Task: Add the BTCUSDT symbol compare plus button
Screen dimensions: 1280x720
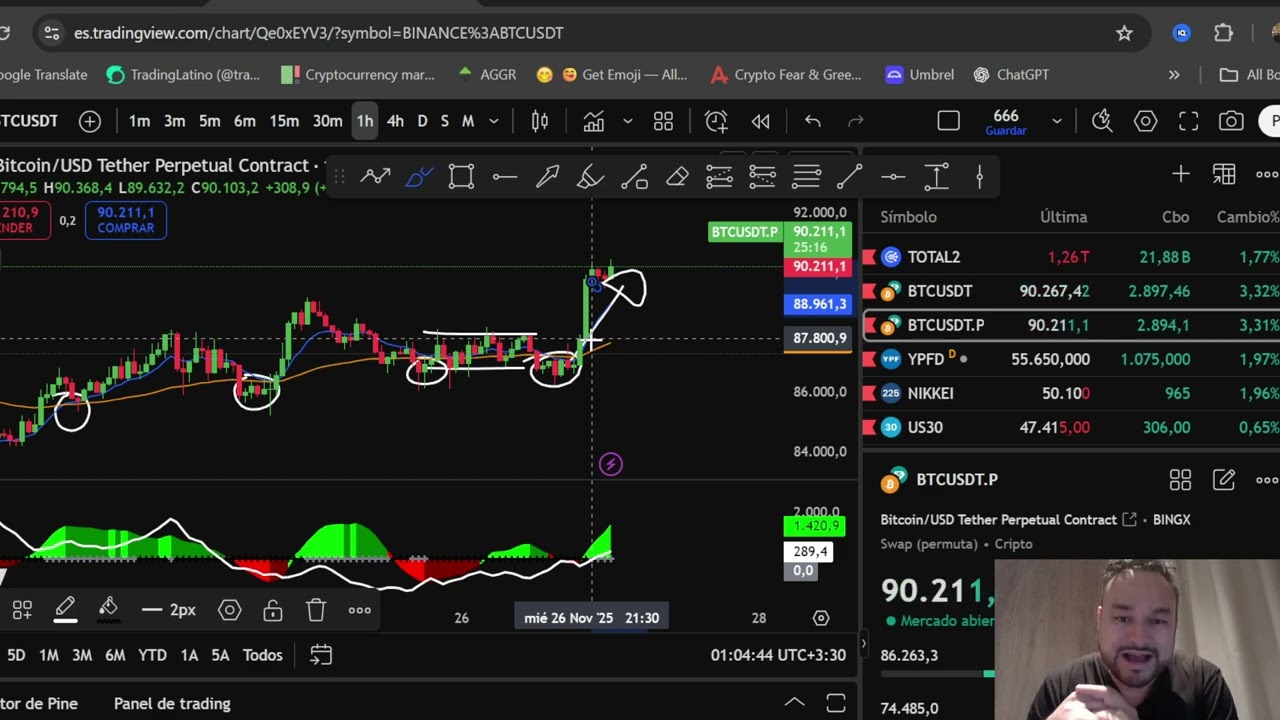Action: pyautogui.click(x=90, y=121)
